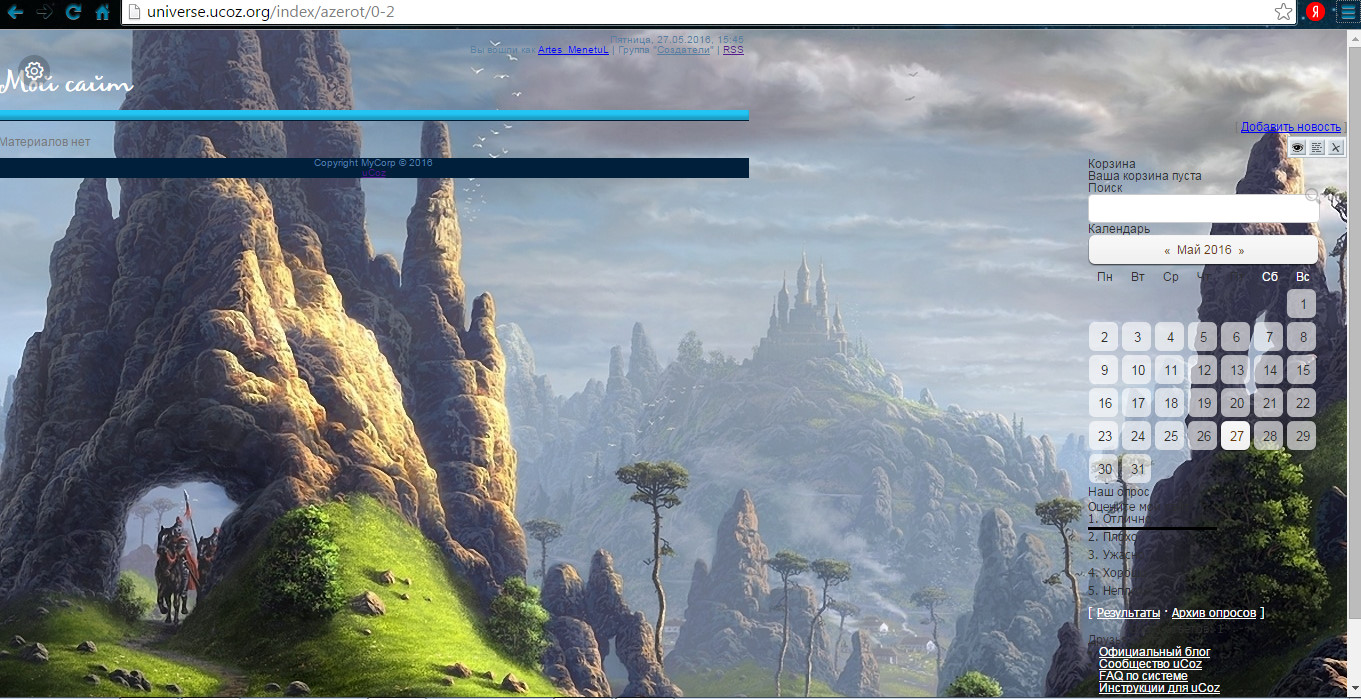Viewport: 1361px width, 699px height.
Task: Click the Корзина block heading
Action: tap(1112, 164)
